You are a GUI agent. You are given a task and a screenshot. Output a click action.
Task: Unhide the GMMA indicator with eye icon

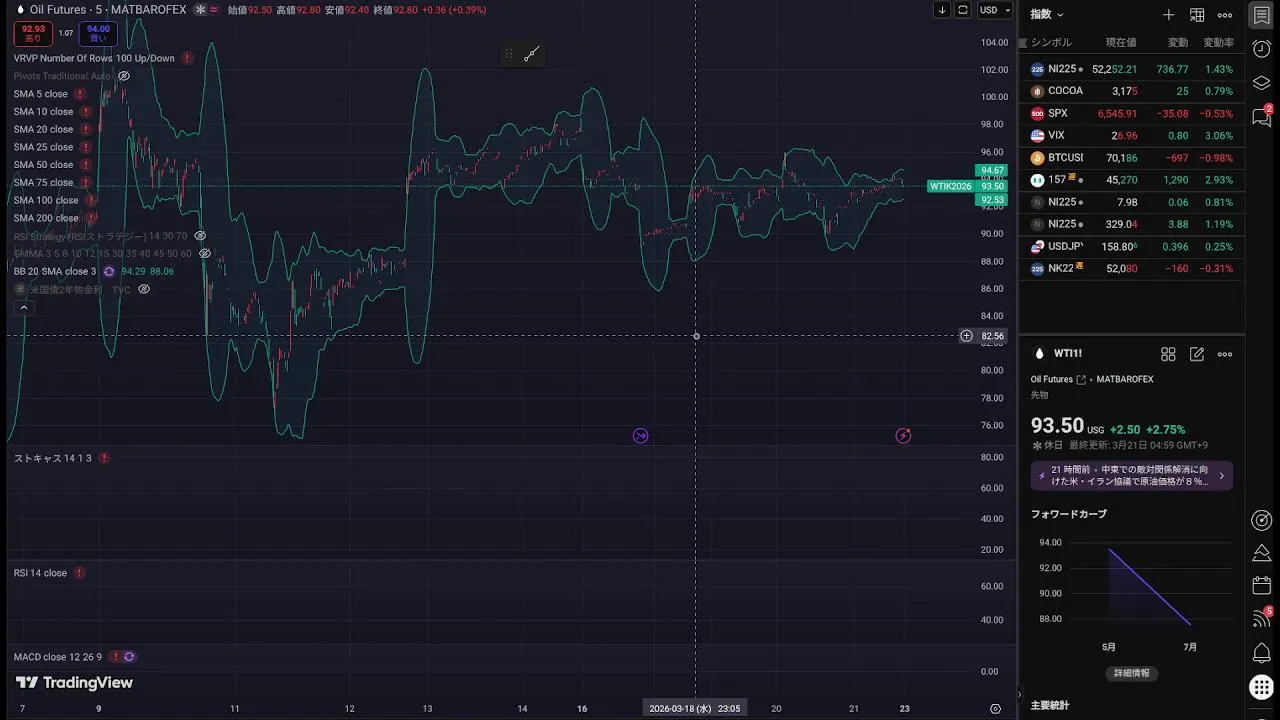[205, 254]
